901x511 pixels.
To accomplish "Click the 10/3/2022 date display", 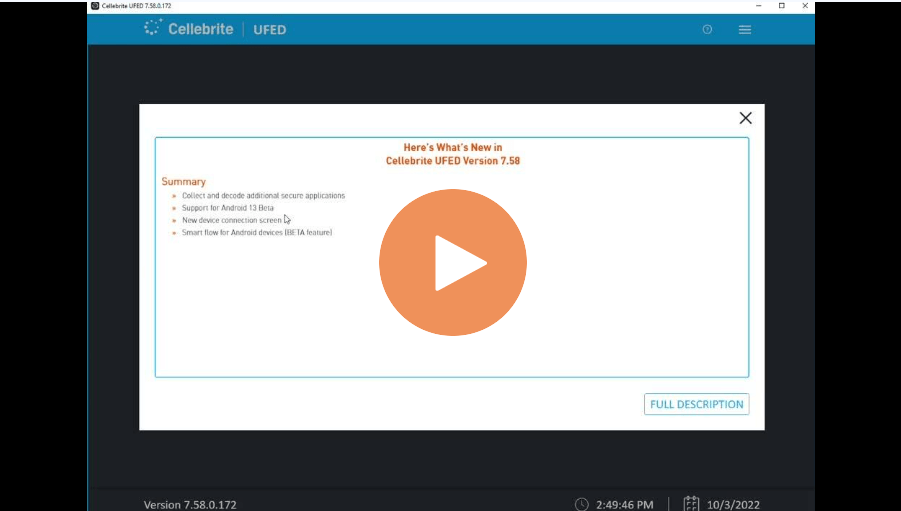I will (x=733, y=505).
